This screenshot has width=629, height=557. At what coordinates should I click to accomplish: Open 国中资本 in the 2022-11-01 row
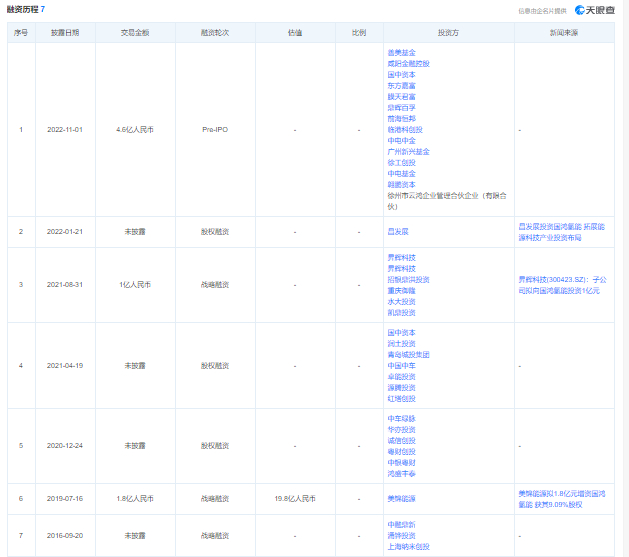(x=401, y=75)
